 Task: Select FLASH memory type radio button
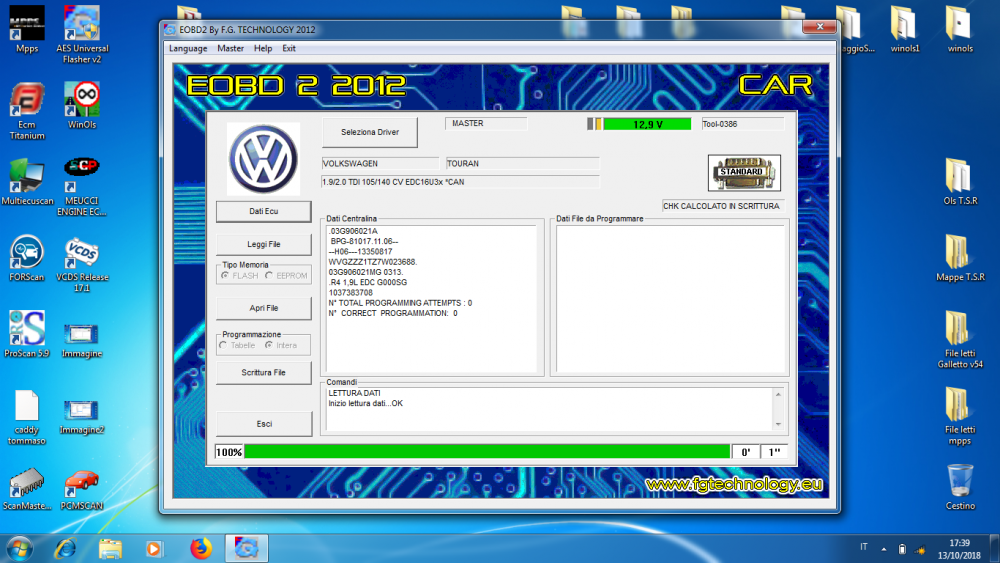(x=225, y=275)
